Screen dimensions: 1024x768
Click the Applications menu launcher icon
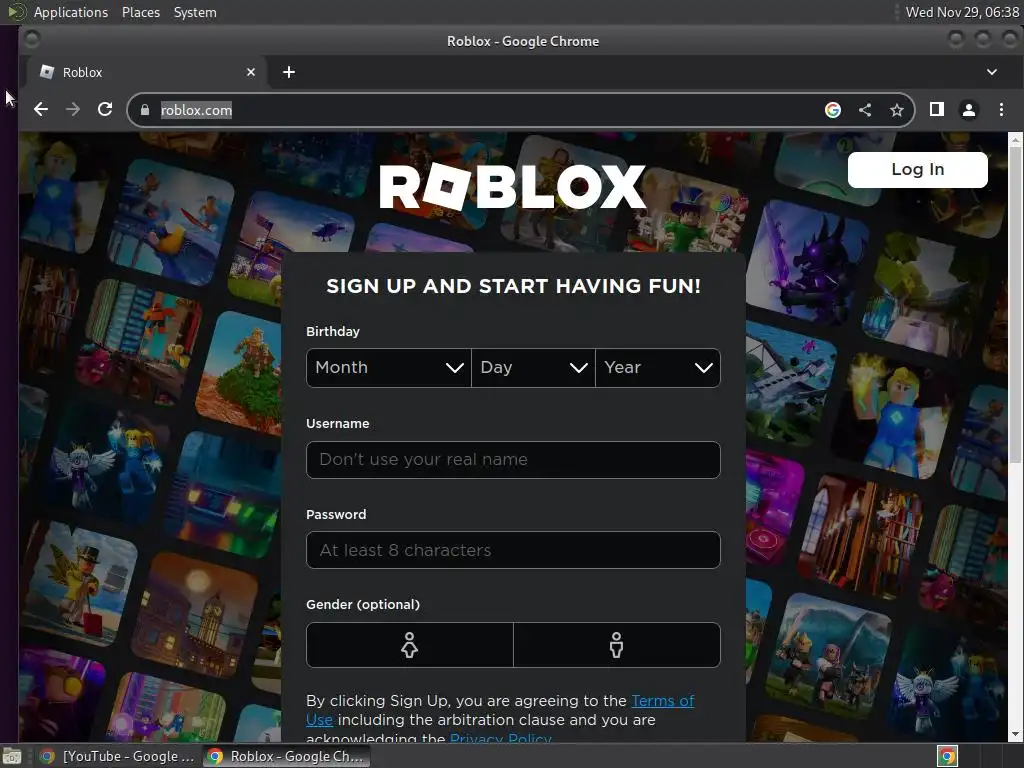click(16, 12)
